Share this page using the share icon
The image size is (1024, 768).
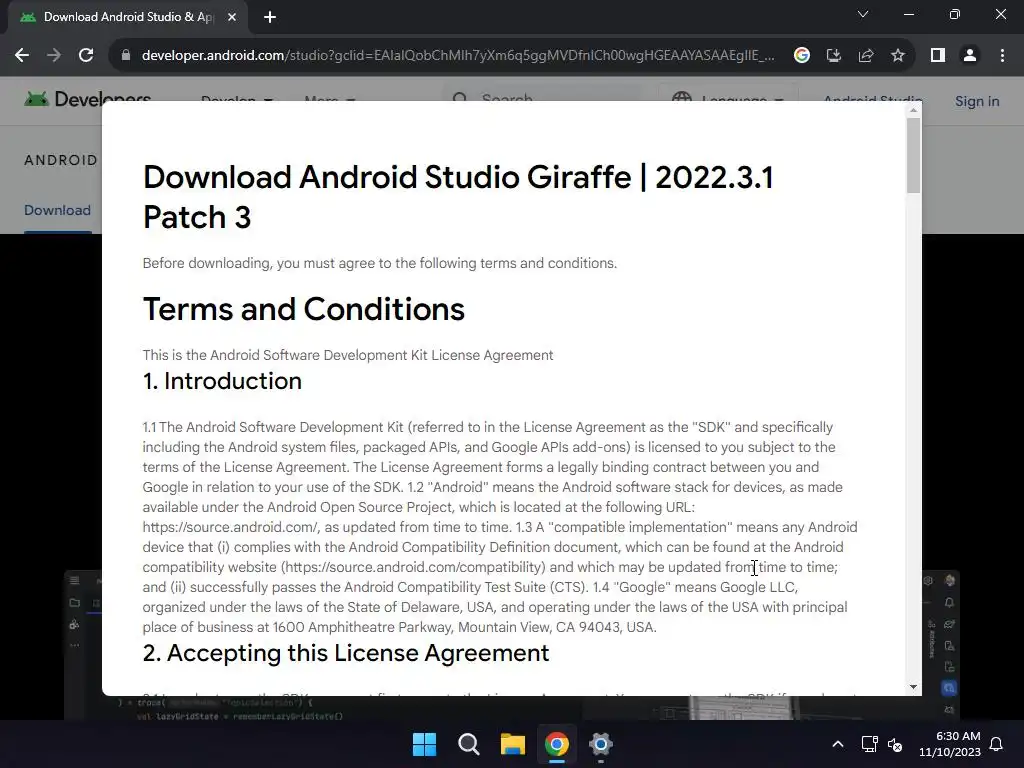866,56
